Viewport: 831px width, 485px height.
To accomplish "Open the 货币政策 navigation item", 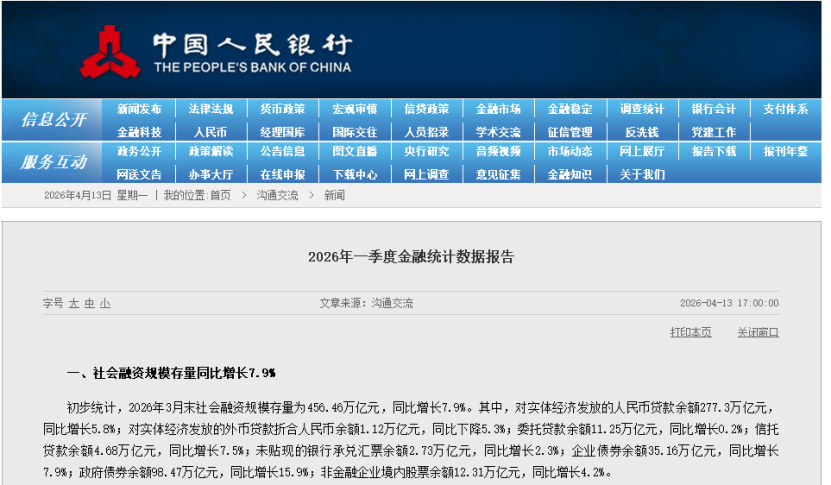I will click(x=282, y=109).
